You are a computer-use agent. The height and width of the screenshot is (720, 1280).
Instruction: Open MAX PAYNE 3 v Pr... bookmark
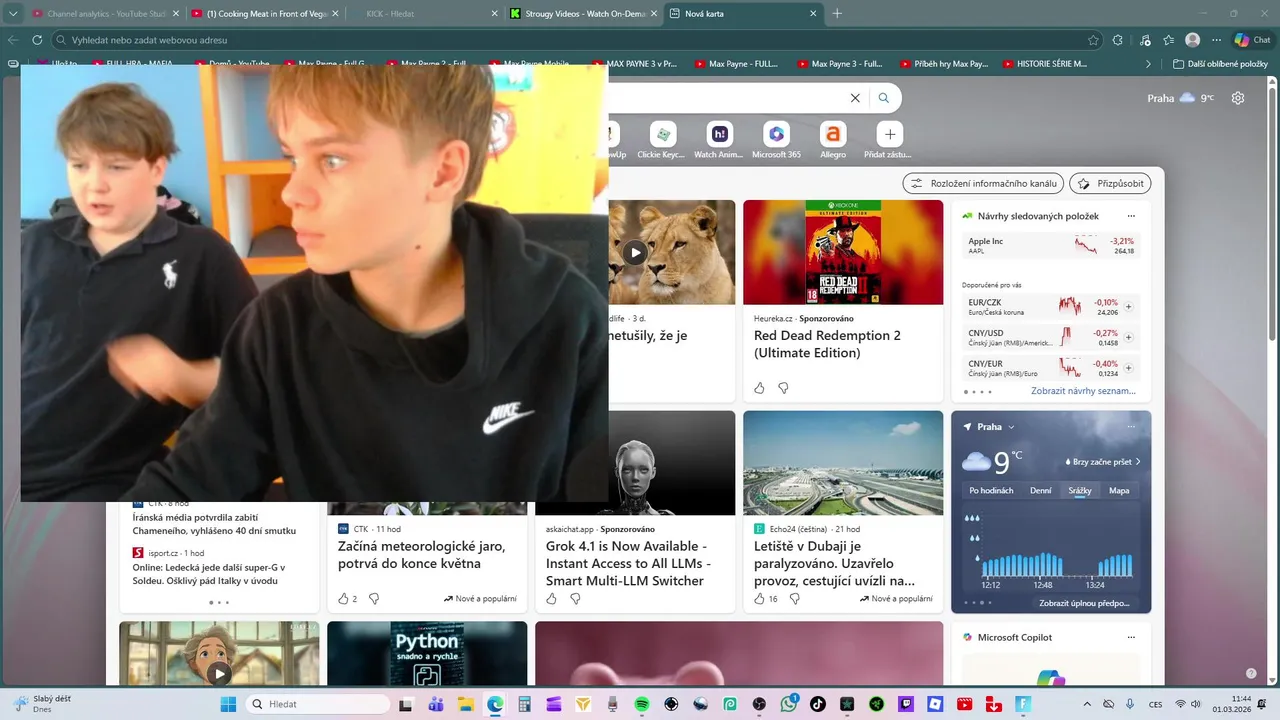pyautogui.click(x=634, y=63)
